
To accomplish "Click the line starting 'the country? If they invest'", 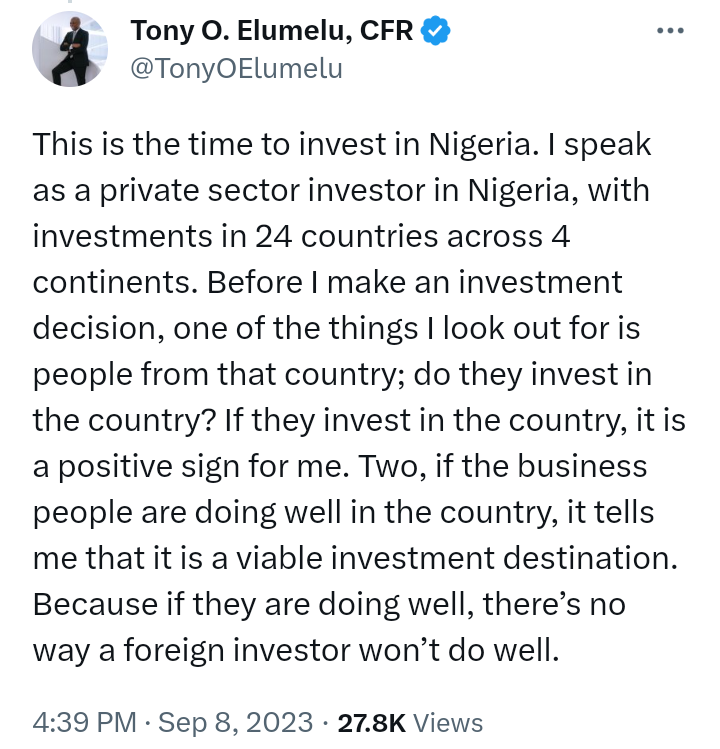I will pyautogui.click(x=359, y=421).
